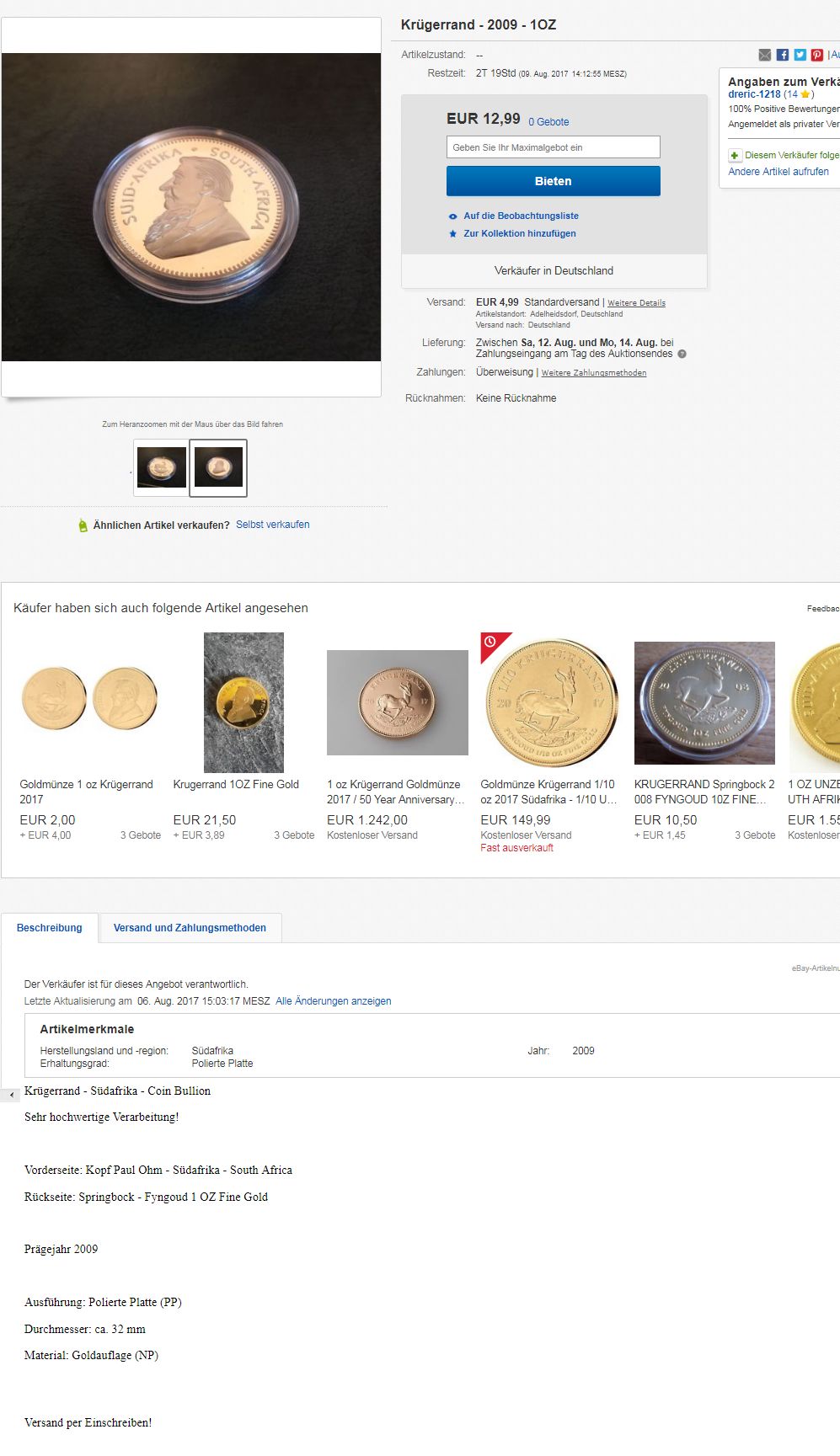Click the listing title Krügerrand - 2009 - 1OZ
This screenshot has width=840, height=1456.
coord(479,24)
